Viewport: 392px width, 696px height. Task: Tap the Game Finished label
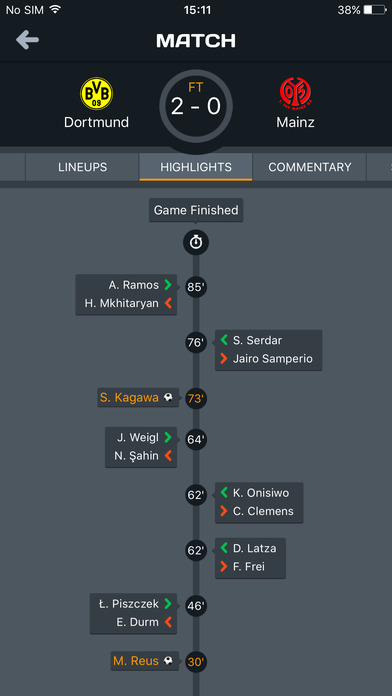click(x=196, y=210)
